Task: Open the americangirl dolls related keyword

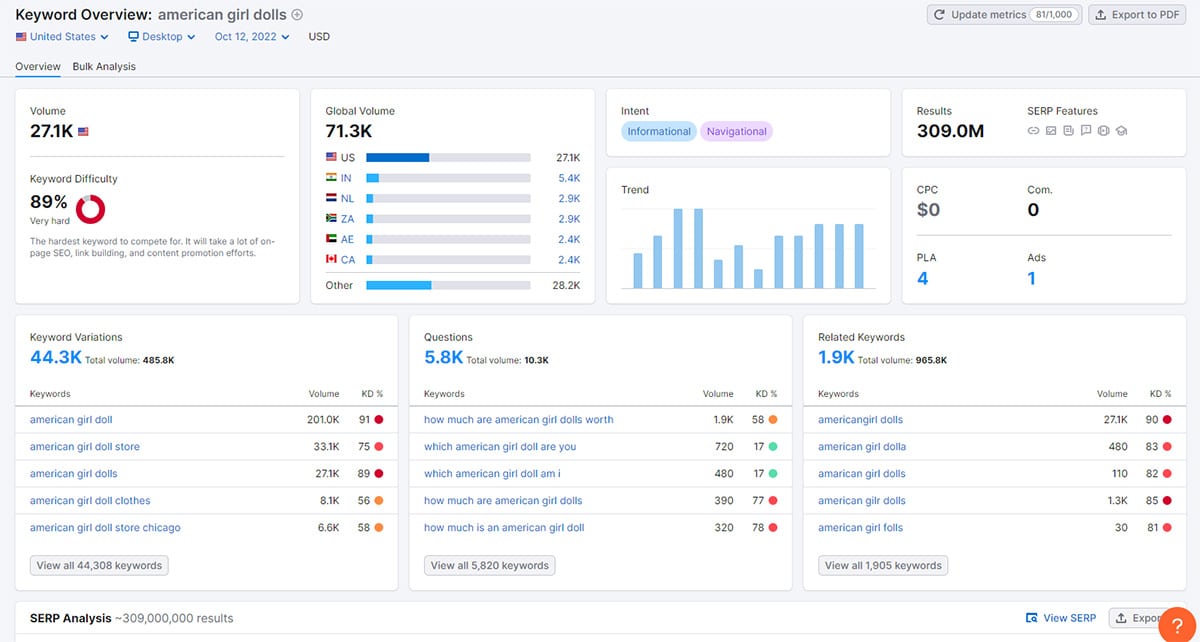Action: (x=860, y=420)
